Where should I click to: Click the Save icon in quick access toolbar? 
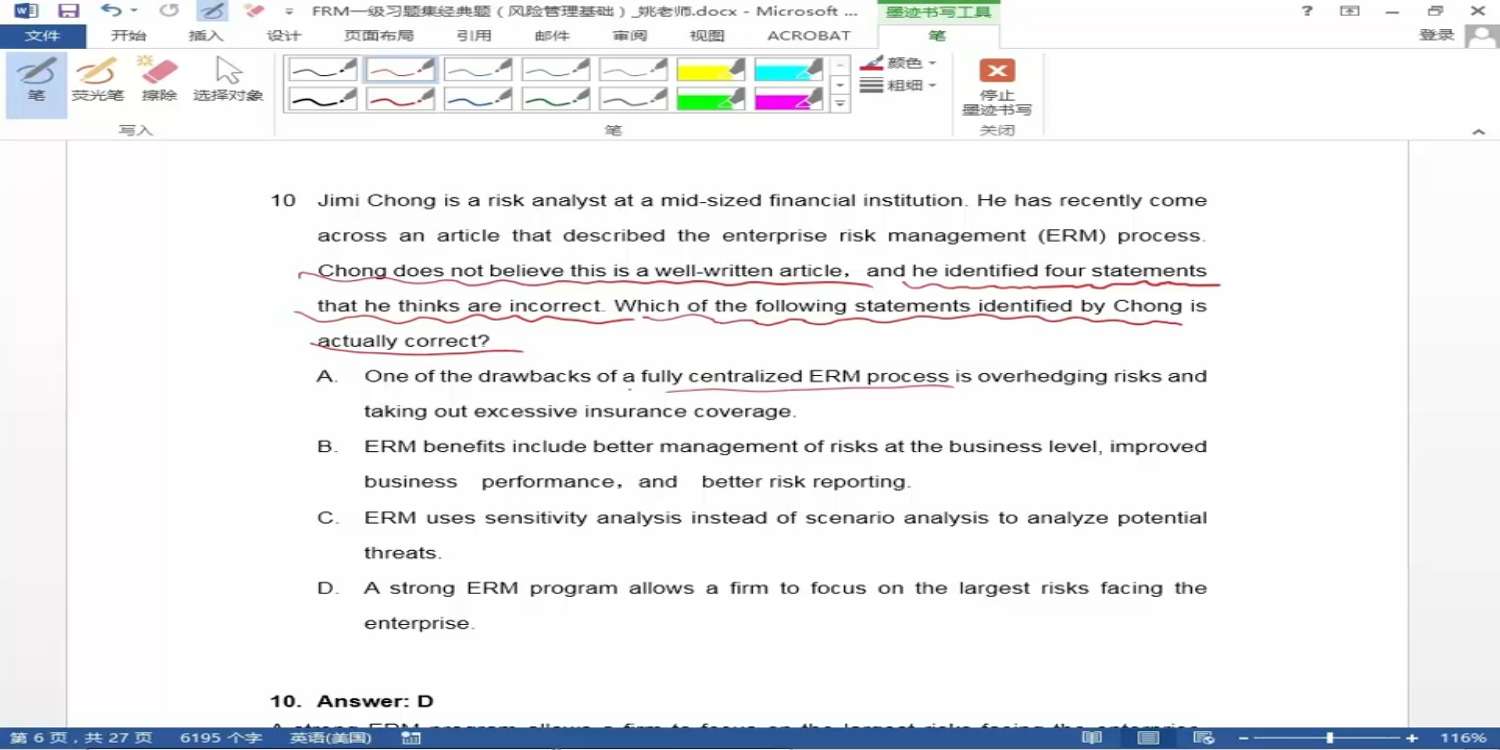[68, 11]
